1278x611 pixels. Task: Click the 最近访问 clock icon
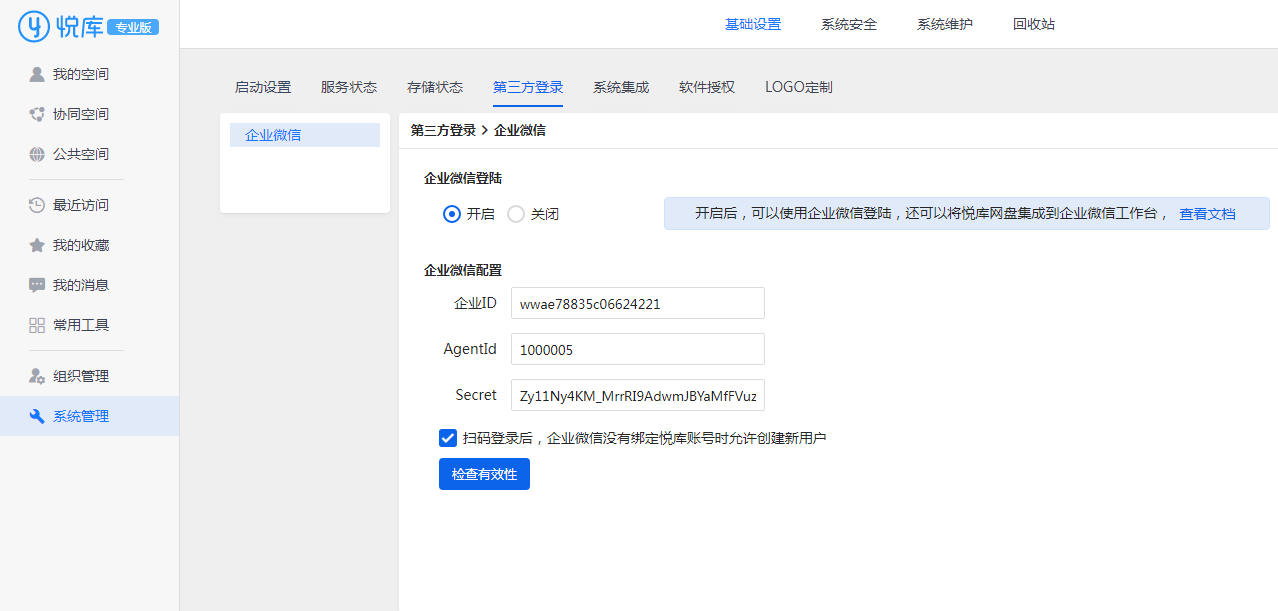(37, 205)
